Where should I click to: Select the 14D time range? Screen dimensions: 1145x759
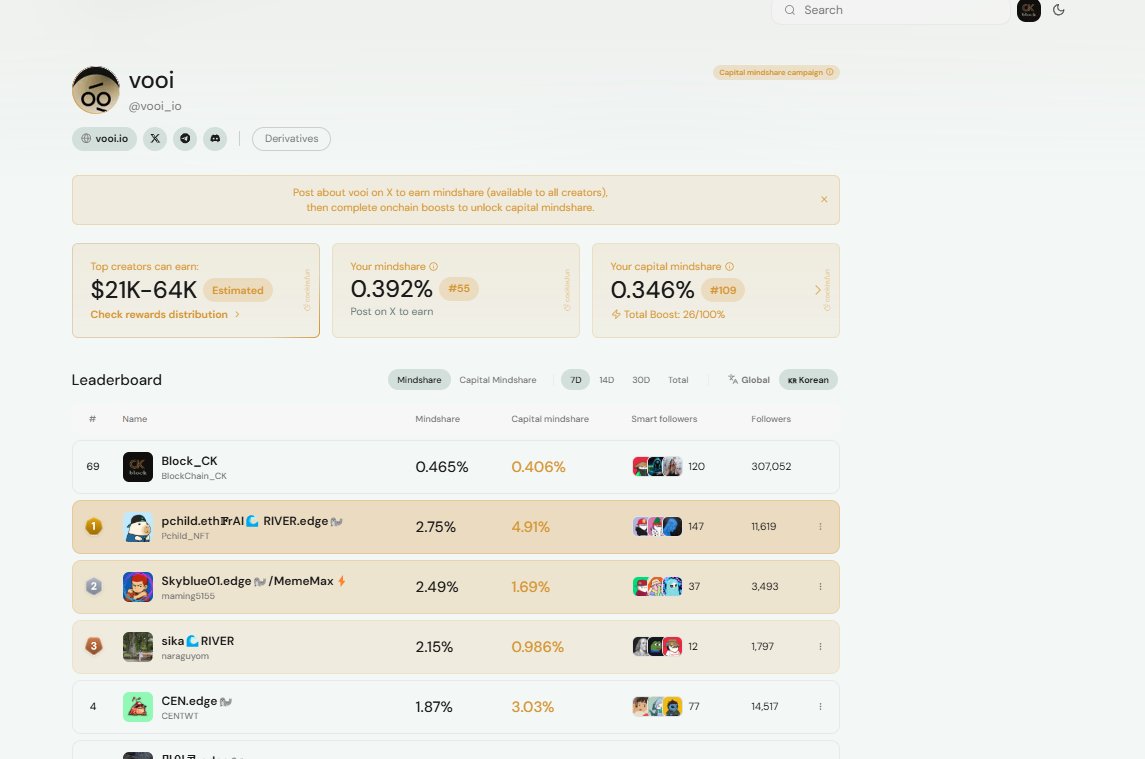point(607,380)
